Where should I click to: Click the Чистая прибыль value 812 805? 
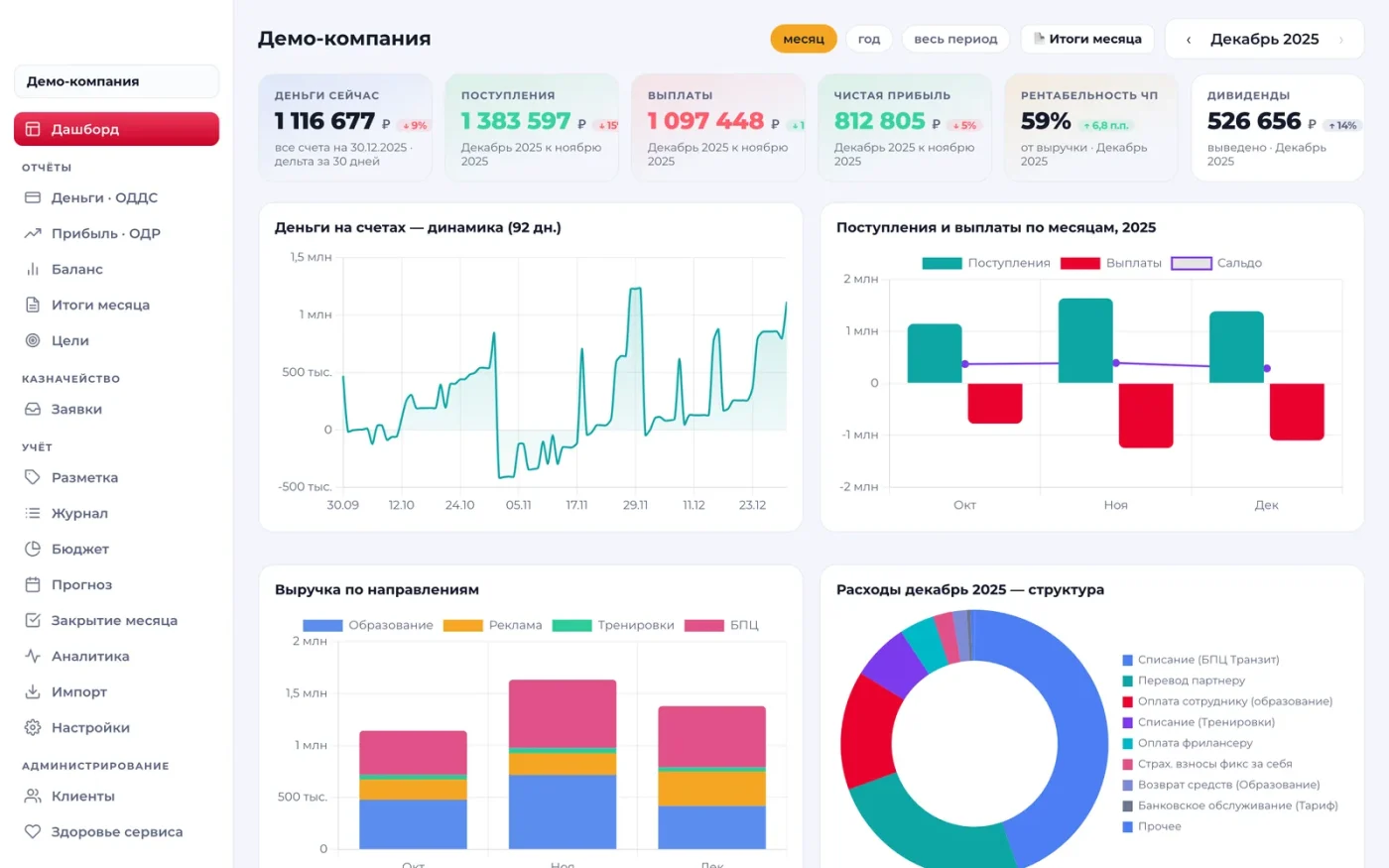(880, 121)
